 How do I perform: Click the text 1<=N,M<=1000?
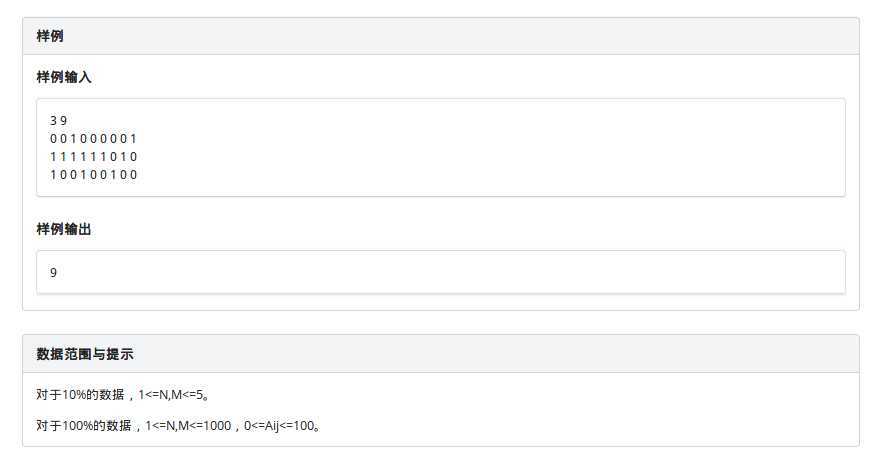(x=188, y=426)
